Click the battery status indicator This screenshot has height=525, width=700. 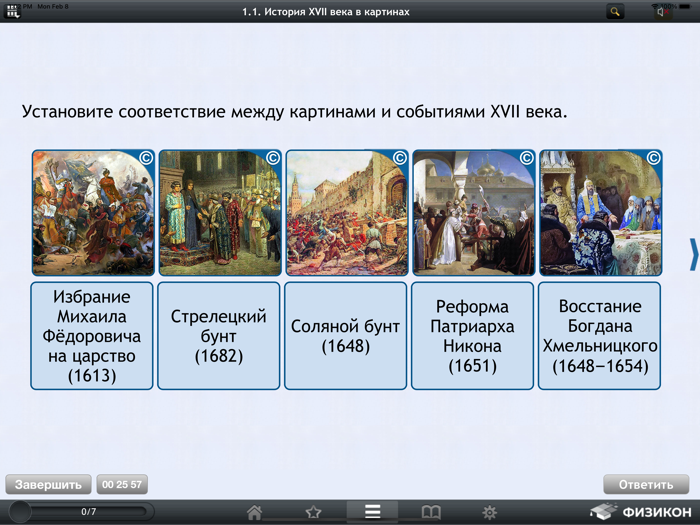(684, 6)
